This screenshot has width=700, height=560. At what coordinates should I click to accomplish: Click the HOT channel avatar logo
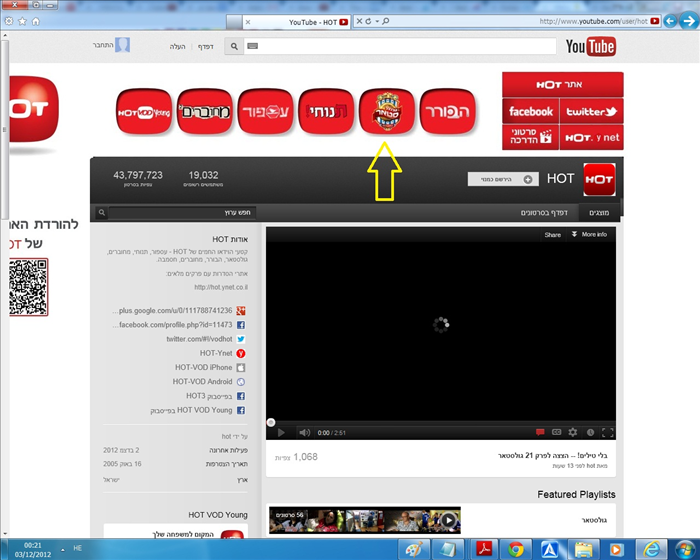click(x=599, y=180)
